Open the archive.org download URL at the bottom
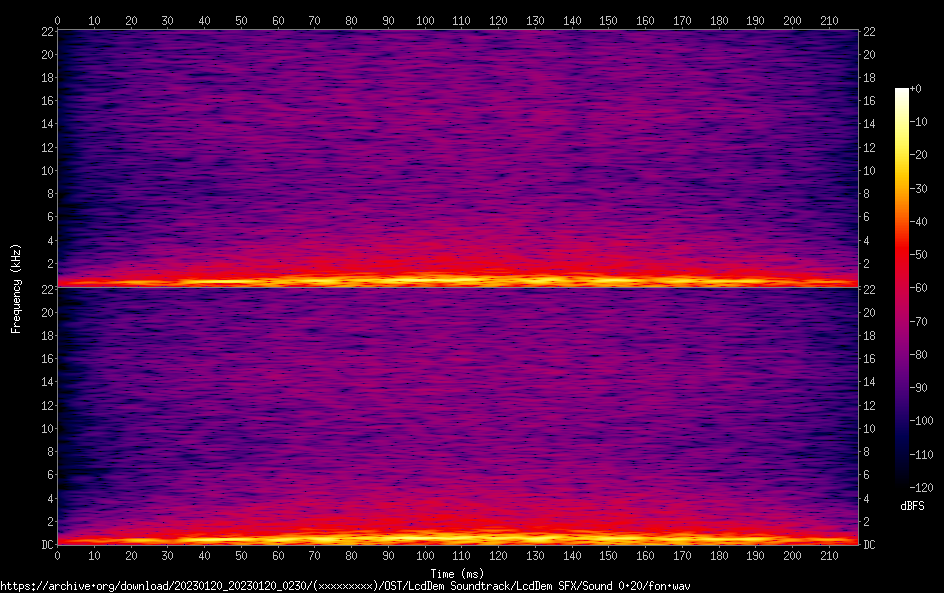Image resolution: width=944 pixels, height=593 pixels. (x=345, y=586)
